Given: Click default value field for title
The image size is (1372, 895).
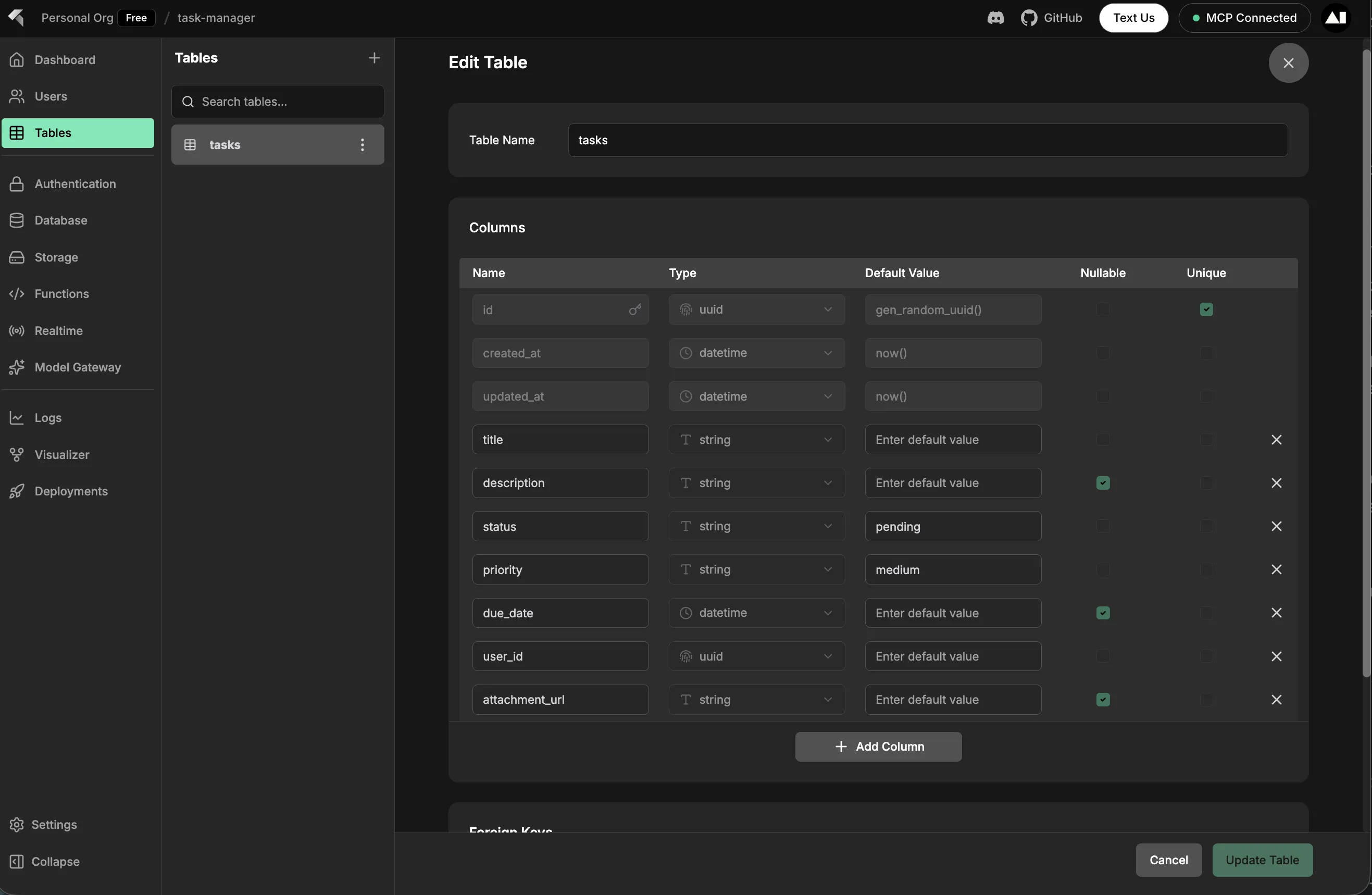Looking at the screenshot, I should [x=953, y=440].
